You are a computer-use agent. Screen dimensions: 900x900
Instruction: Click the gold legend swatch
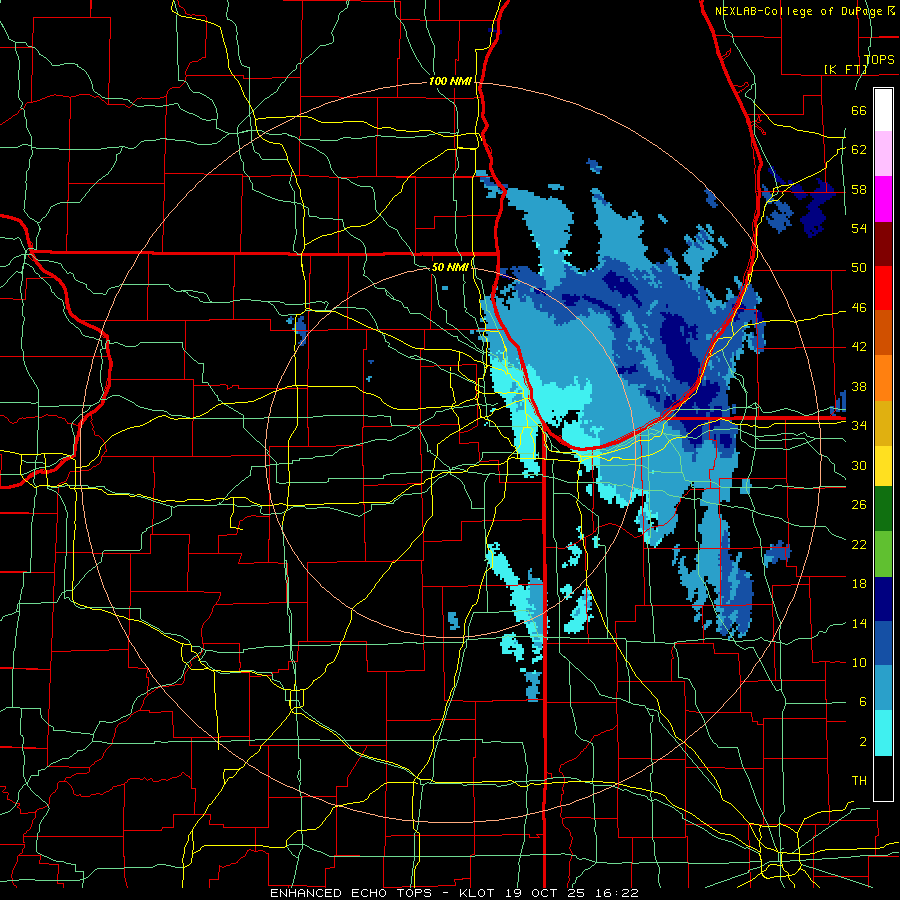click(883, 423)
